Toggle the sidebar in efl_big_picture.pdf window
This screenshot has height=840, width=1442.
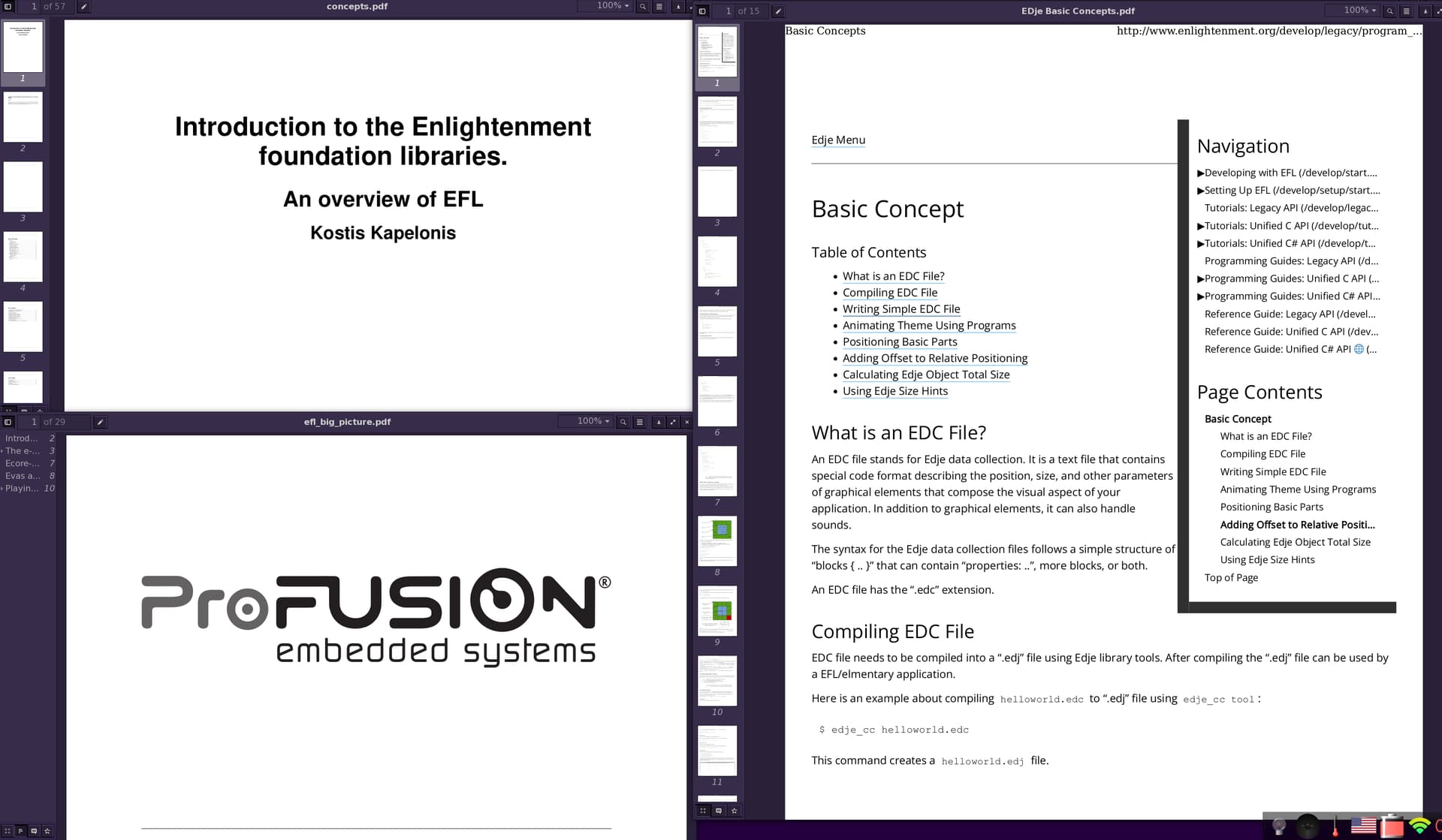[8, 422]
